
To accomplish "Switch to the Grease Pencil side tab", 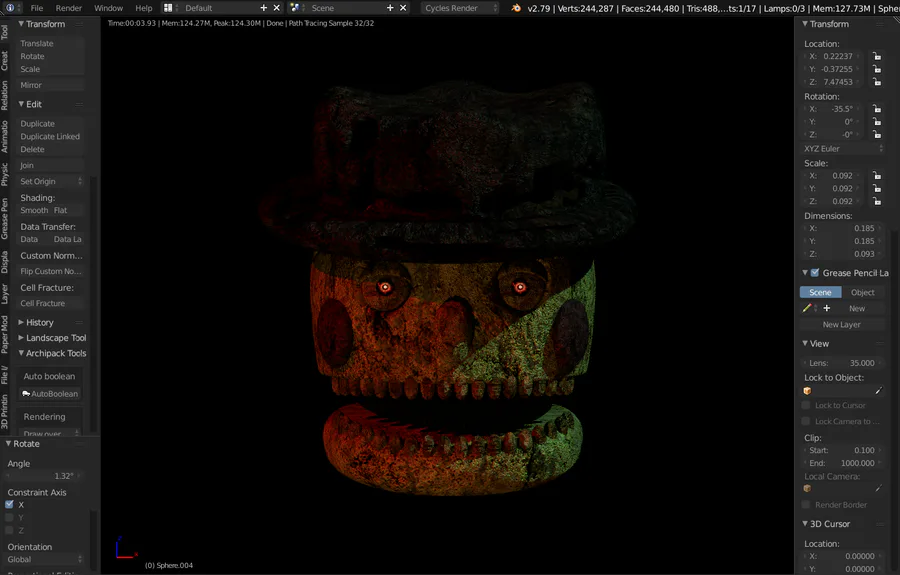I will pyautogui.click(x=5, y=219).
